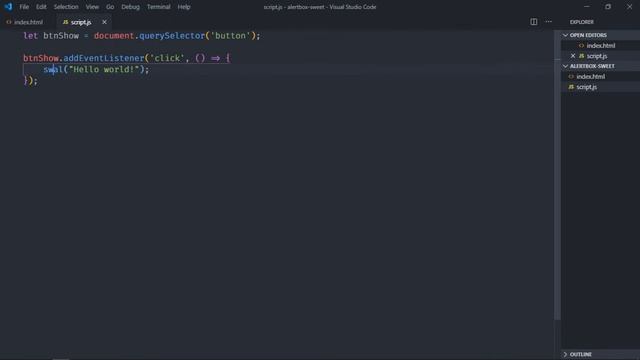Open the Selection menu
This screenshot has height=360, width=640.
(66, 7)
